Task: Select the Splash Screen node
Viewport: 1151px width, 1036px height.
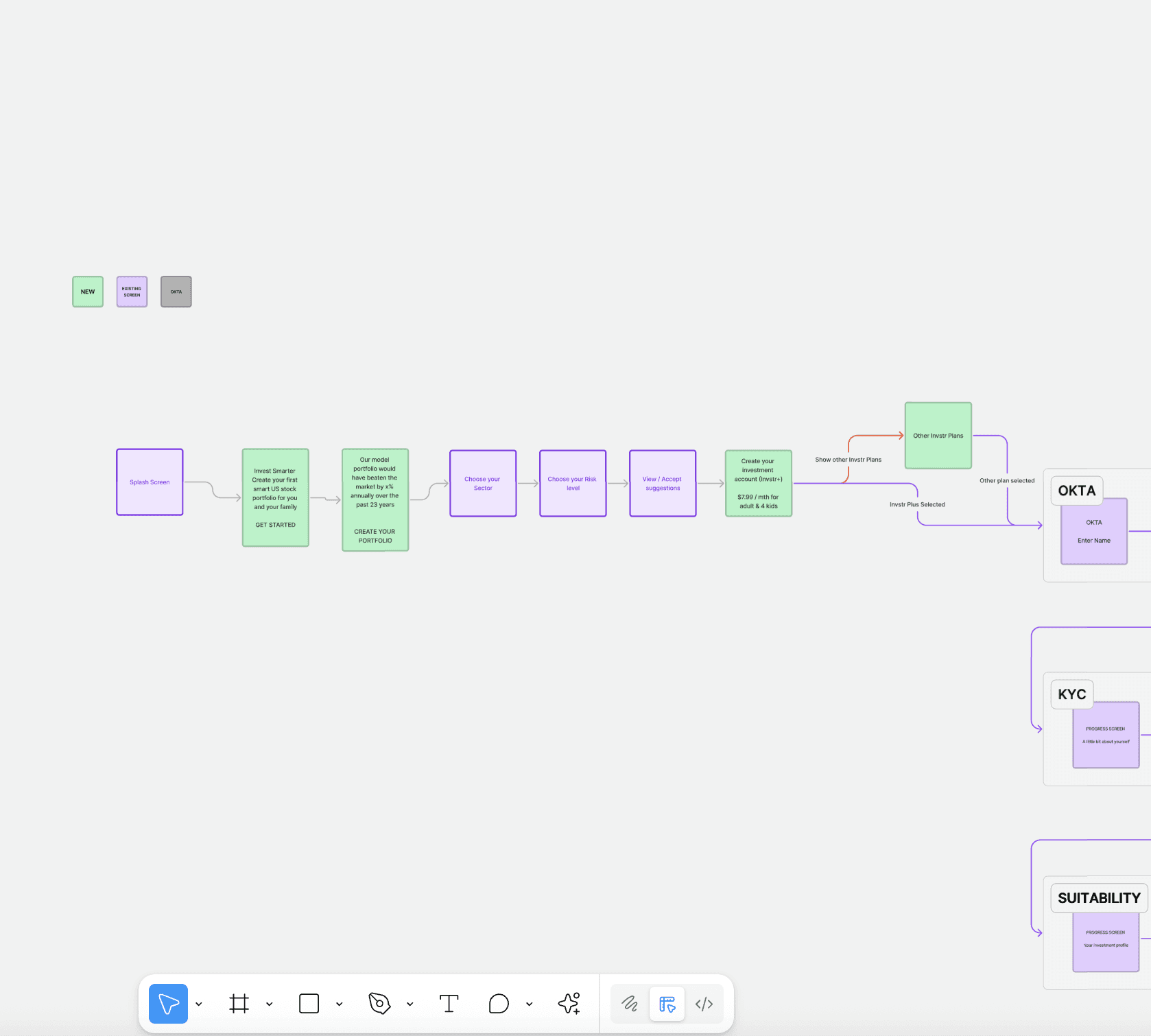Action: coord(150,482)
